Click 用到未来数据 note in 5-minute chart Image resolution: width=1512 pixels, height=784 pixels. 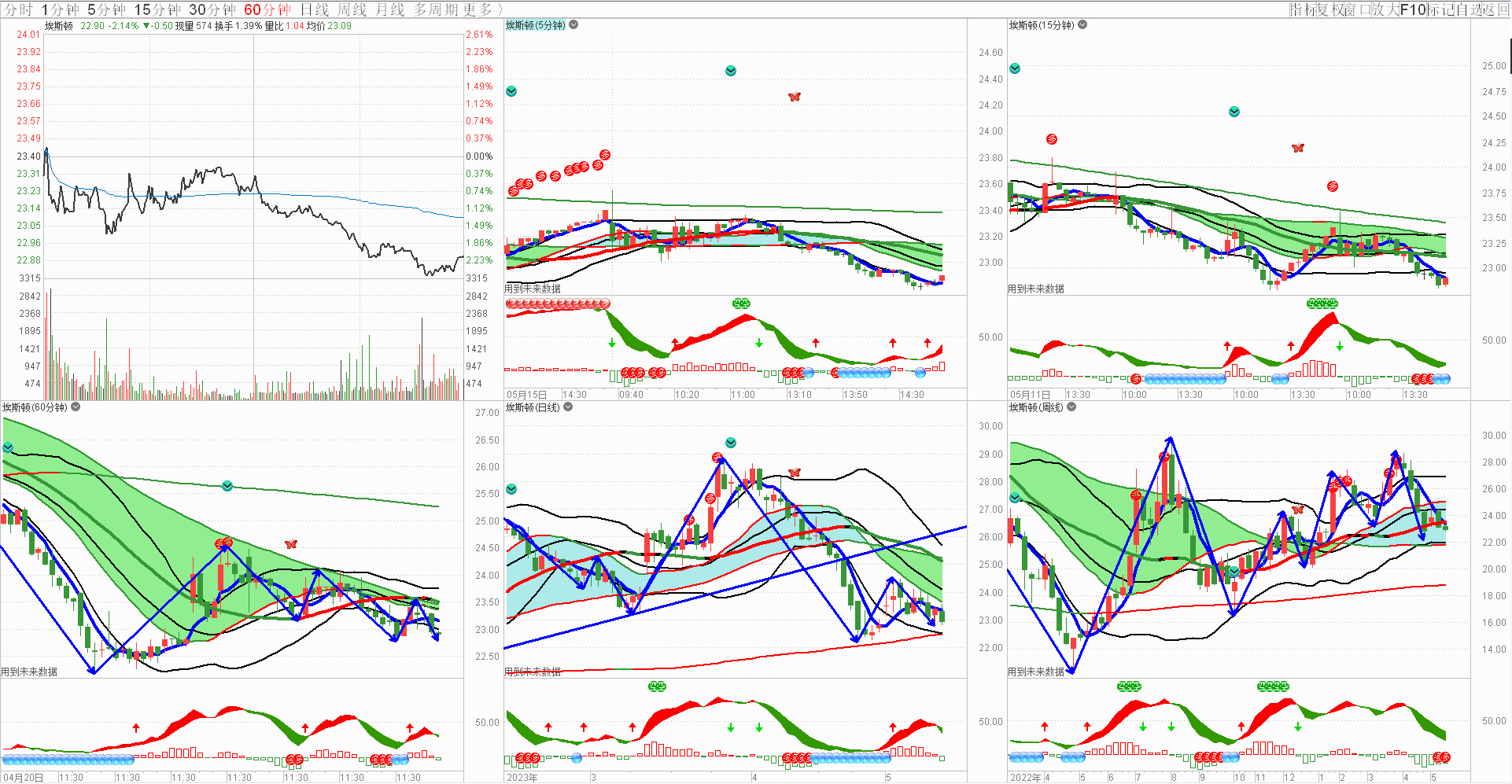533,289
